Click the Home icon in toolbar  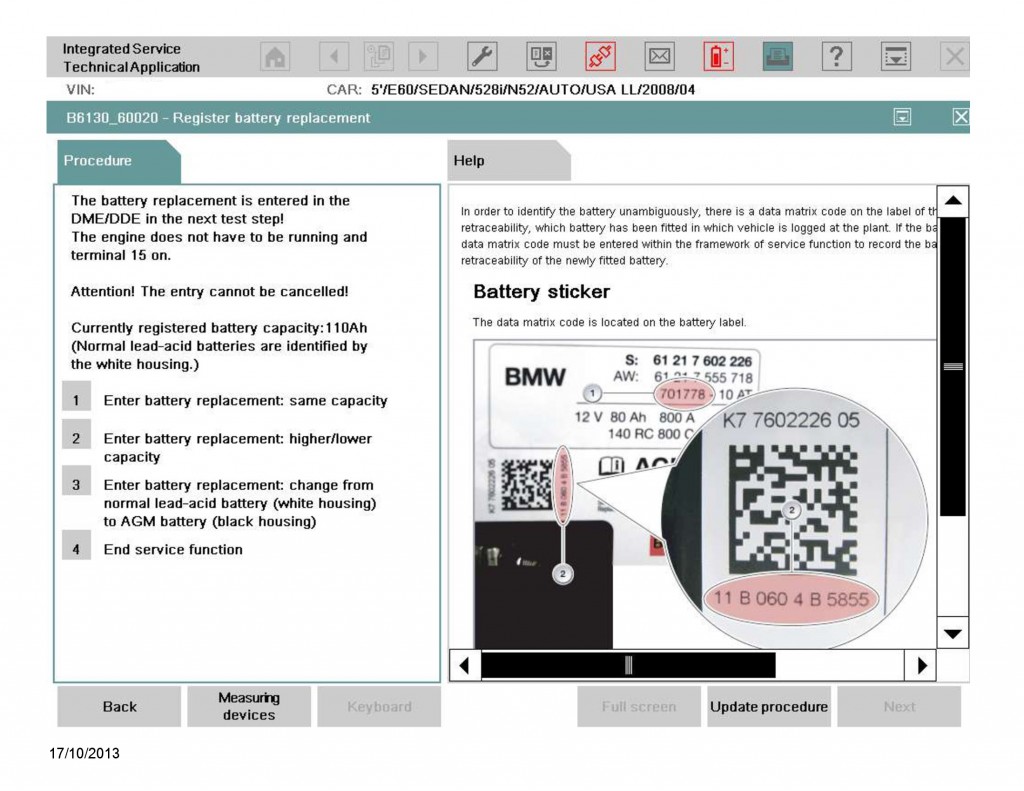[275, 58]
